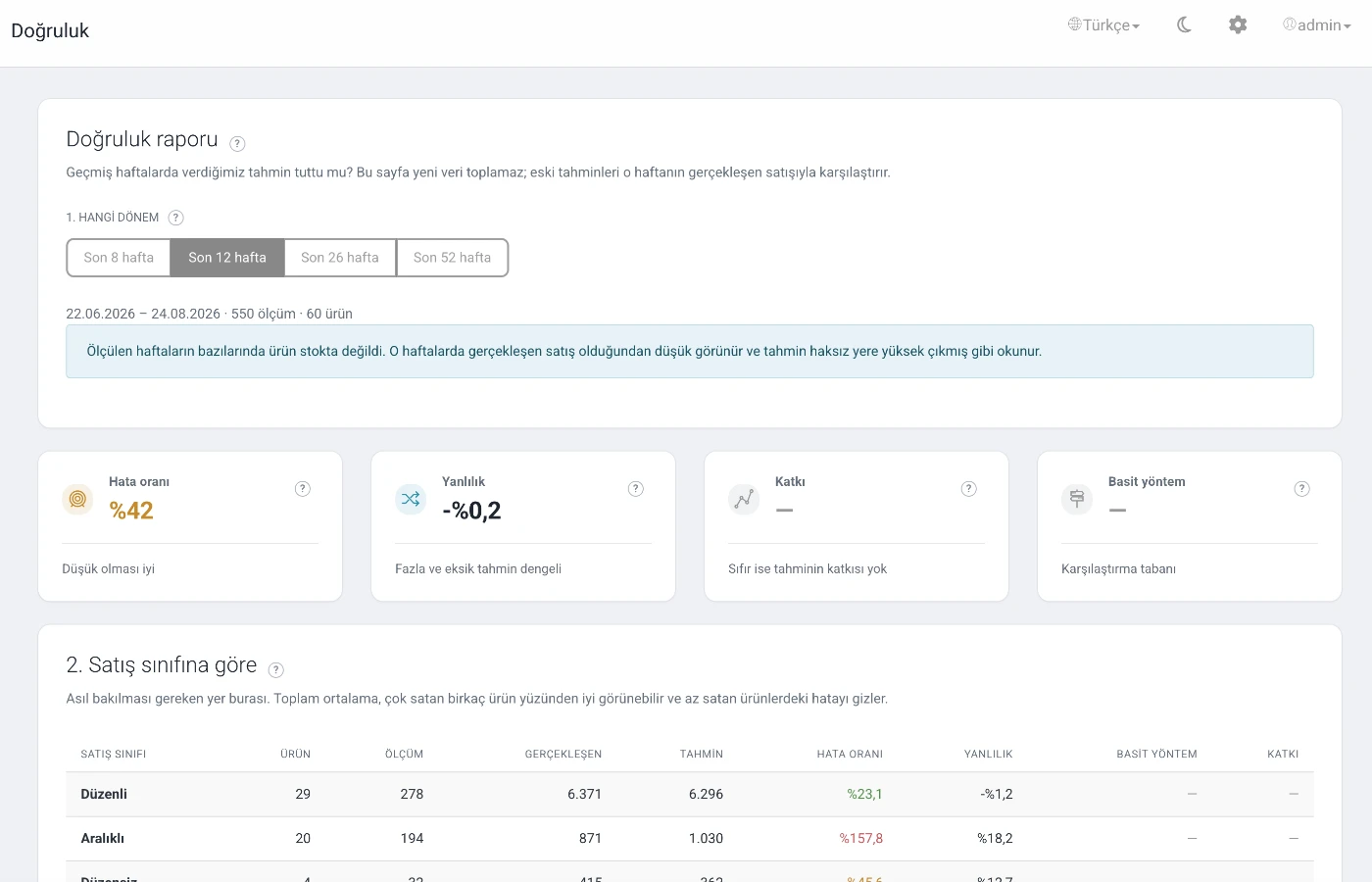Open the admin user menu
The width and height of the screenshot is (1372, 882).
point(1317,24)
